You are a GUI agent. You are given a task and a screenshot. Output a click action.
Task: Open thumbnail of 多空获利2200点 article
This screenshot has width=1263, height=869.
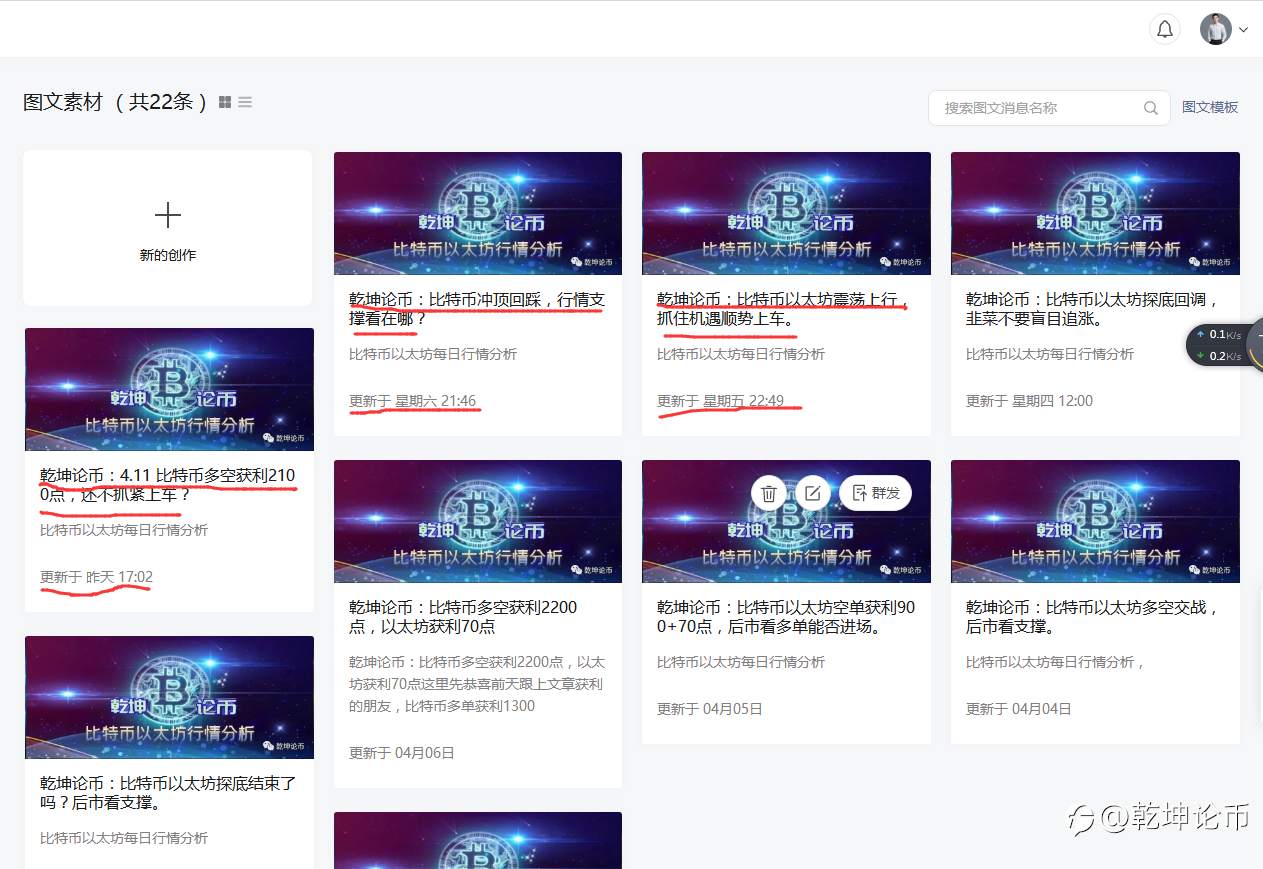tap(478, 521)
